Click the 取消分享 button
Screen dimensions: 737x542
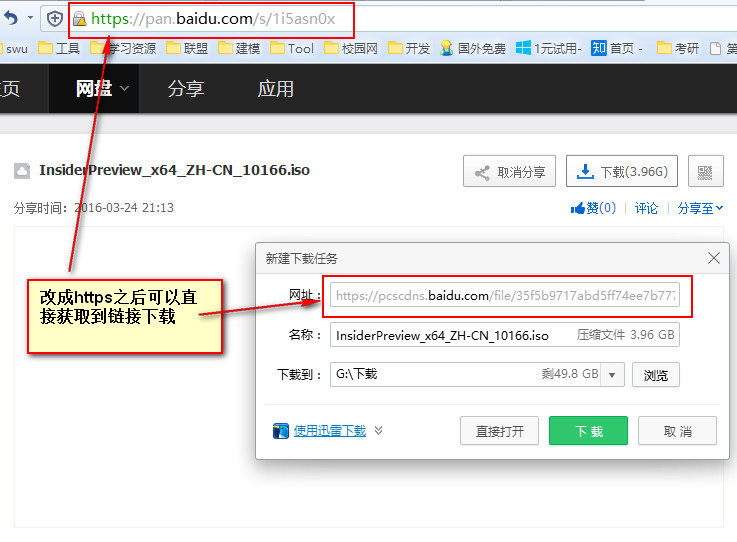509,171
